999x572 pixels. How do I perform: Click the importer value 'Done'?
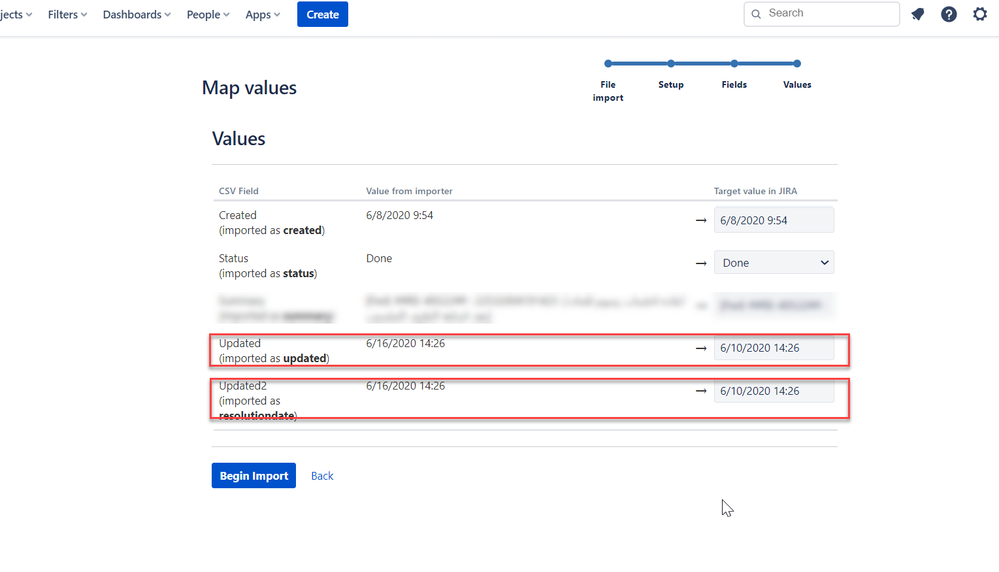(x=379, y=258)
